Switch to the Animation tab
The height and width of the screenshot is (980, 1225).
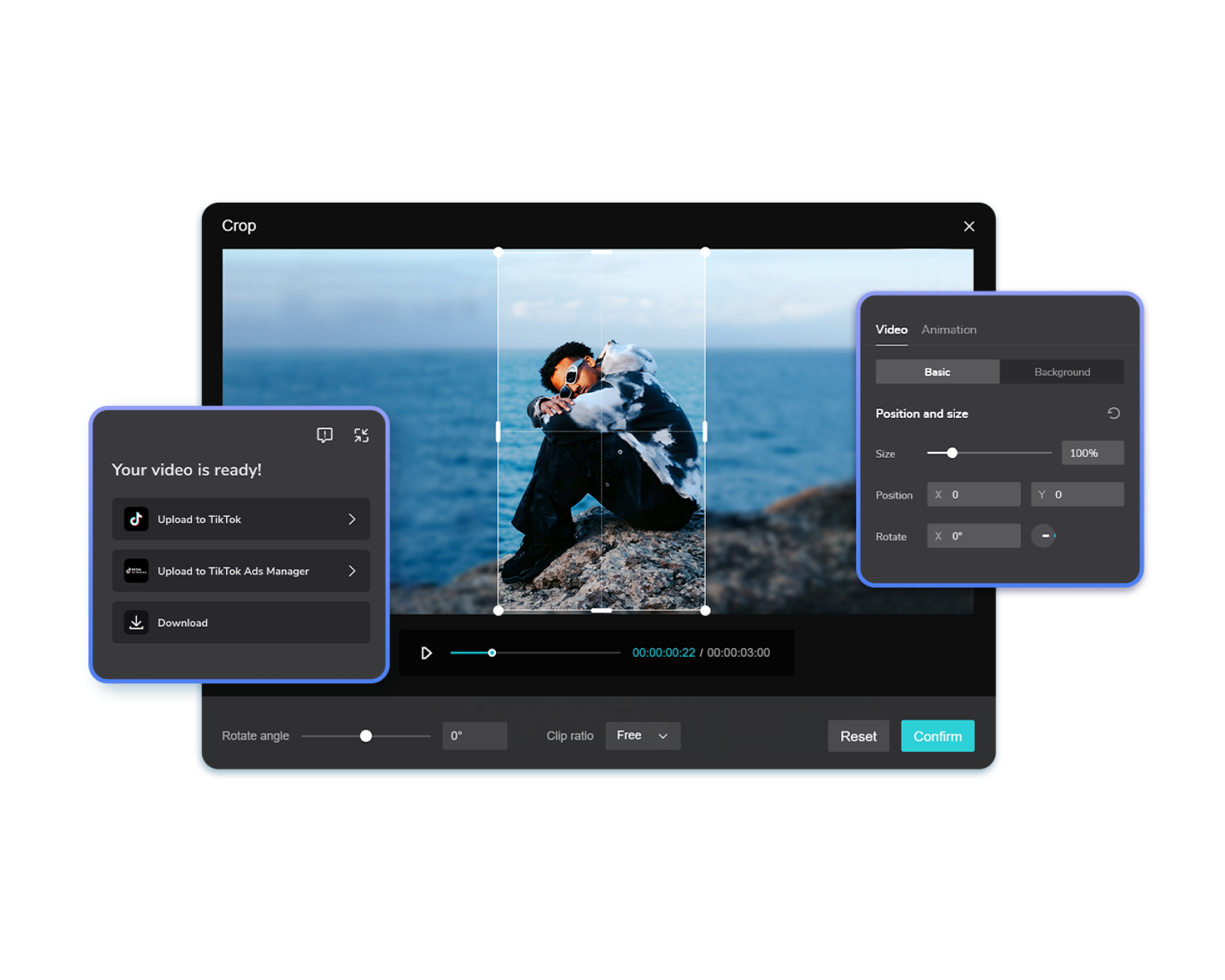tap(948, 330)
